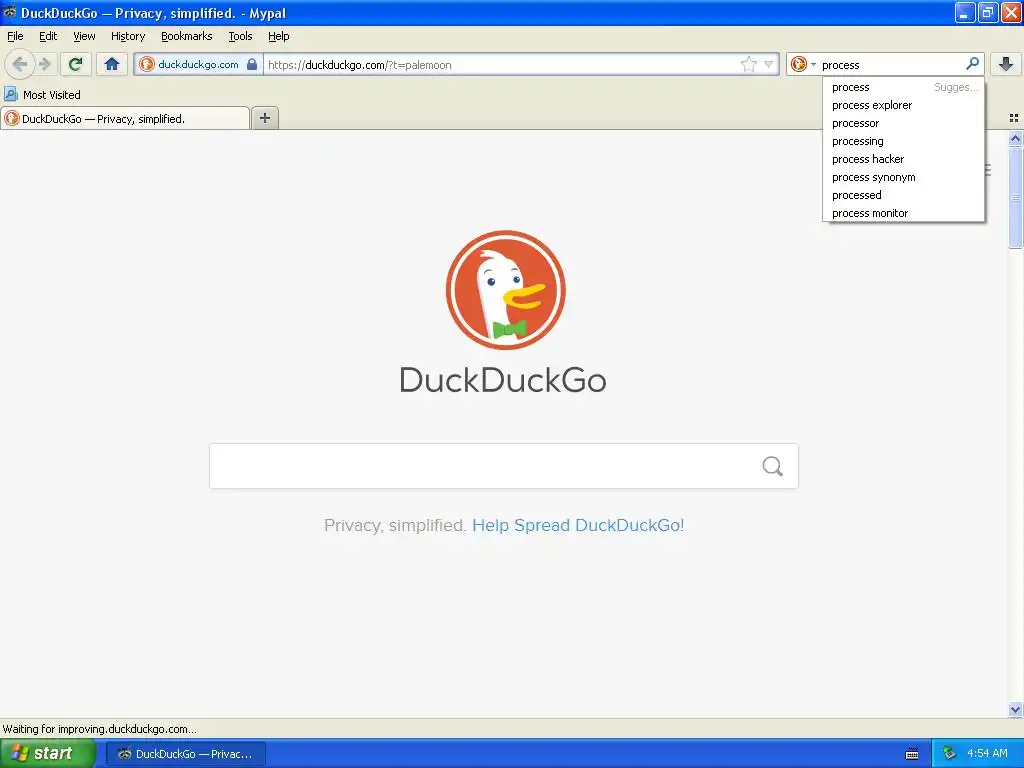
Task: Open the View menu
Action: (84, 36)
